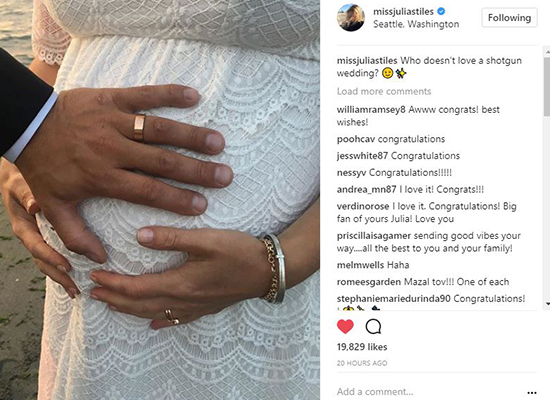Click the comments scrollbar down arrow
The width and height of the screenshot is (550, 400).
point(547,304)
